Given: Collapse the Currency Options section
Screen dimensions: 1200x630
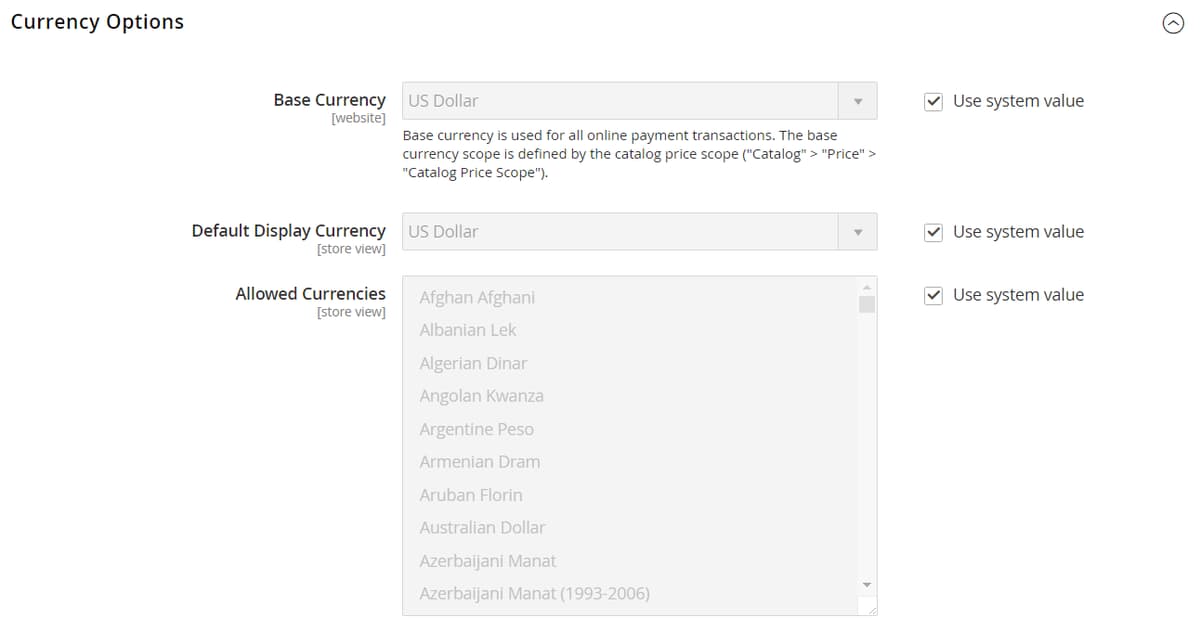Looking at the screenshot, I should [1173, 22].
